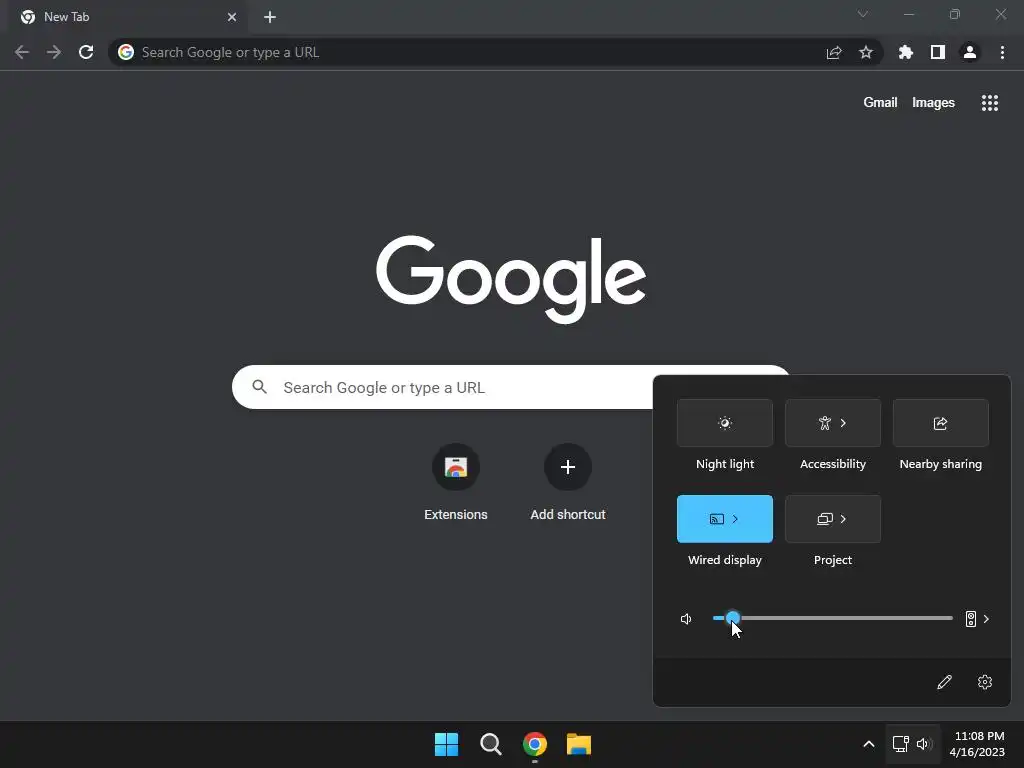Toggle Nearby sharing tile
The image size is (1024, 768).
[940, 423]
